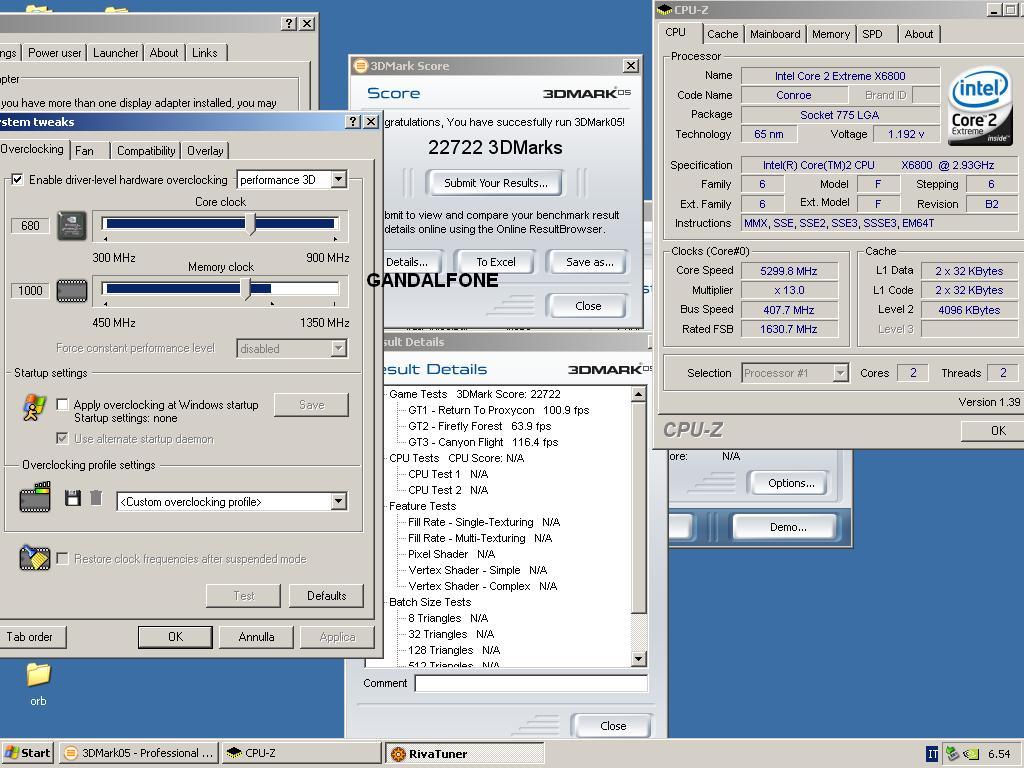Click the Defaults button
This screenshot has width=1024, height=768.
[327, 596]
